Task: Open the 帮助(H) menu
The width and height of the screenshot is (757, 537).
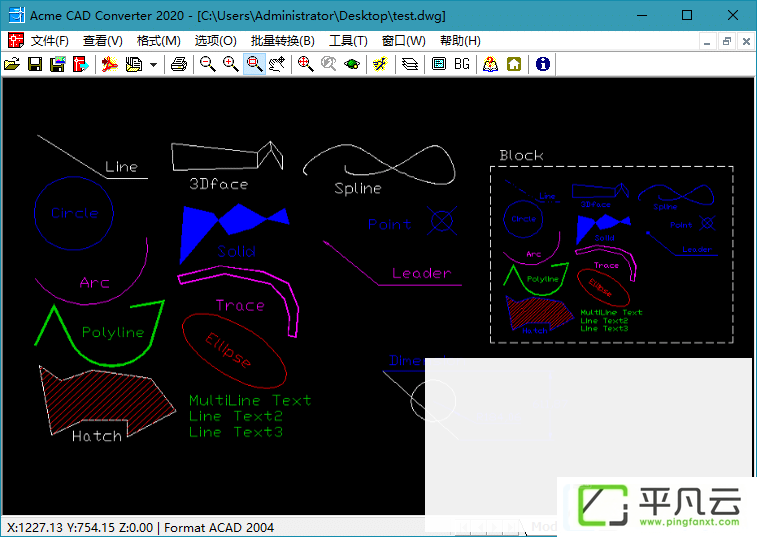Action: coord(460,41)
